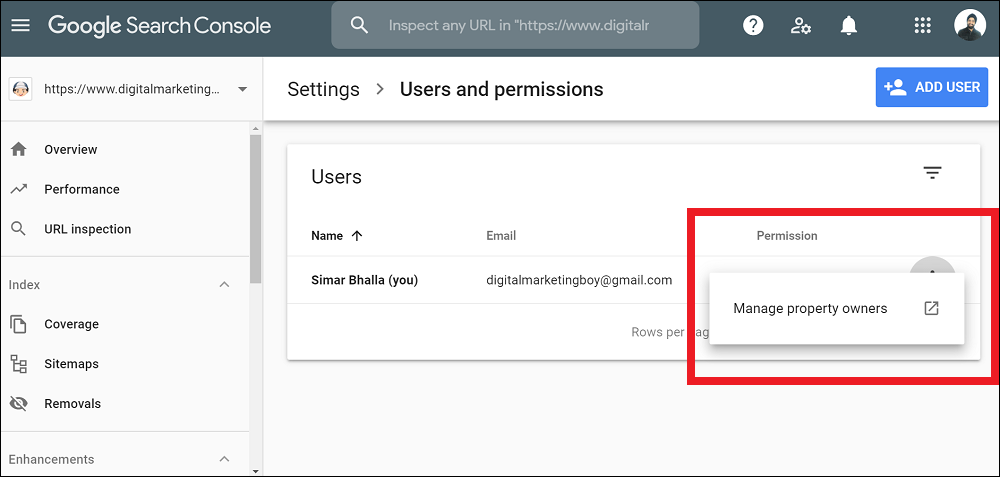Click the Users and permissions breadcrumb title
1000x477 pixels.
[501, 89]
